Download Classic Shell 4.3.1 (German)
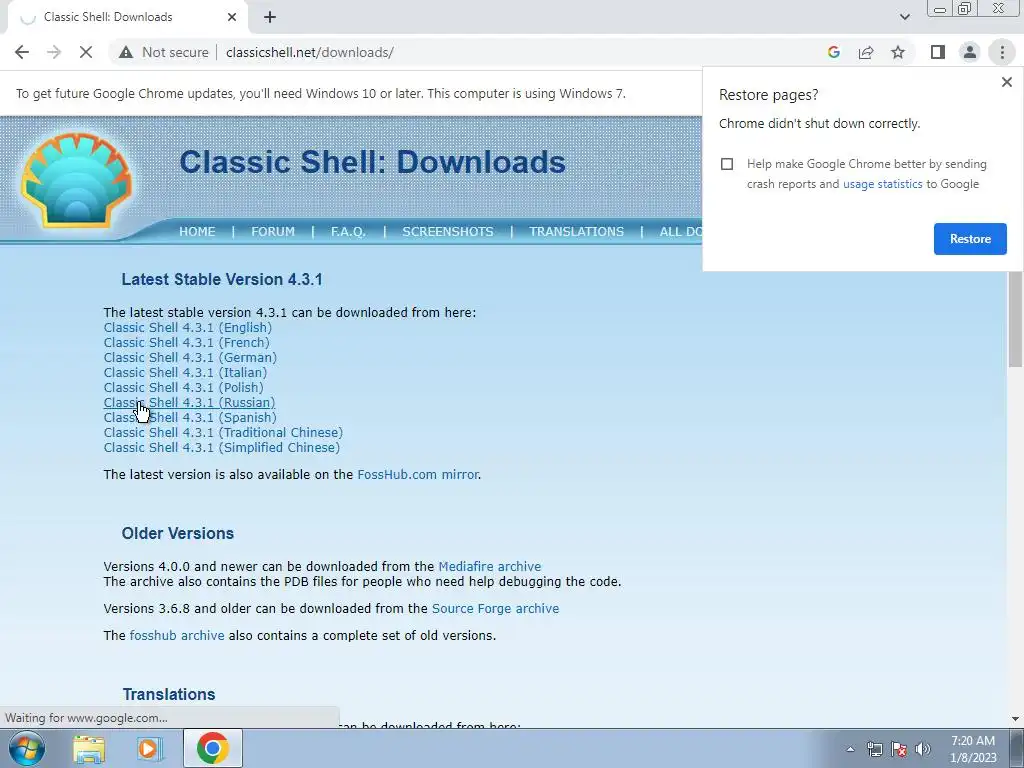The width and height of the screenshot is (1024, 768). click(x=190, y=358)
